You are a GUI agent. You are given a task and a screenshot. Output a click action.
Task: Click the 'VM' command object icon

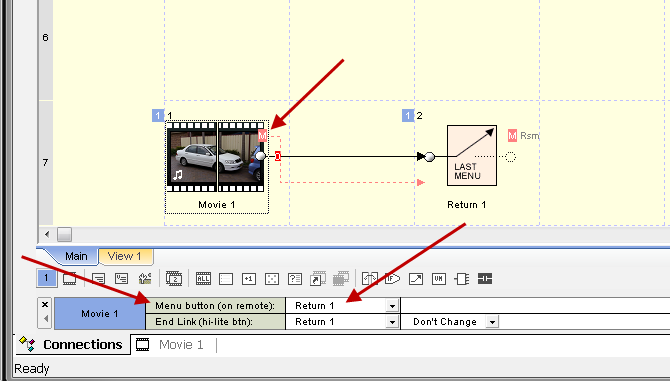(438, 279)
